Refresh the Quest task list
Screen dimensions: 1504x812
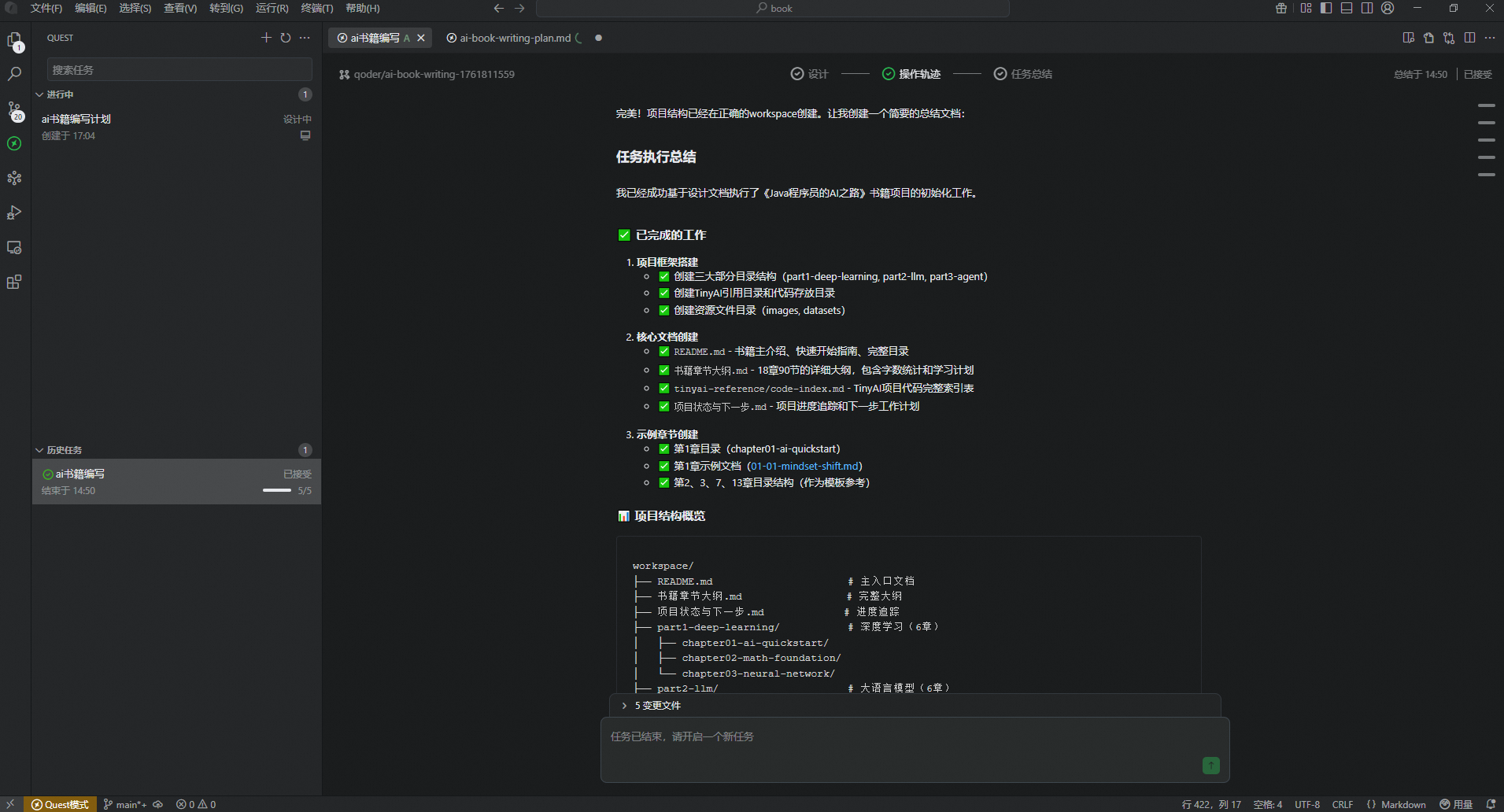click(x=286, y=38)
